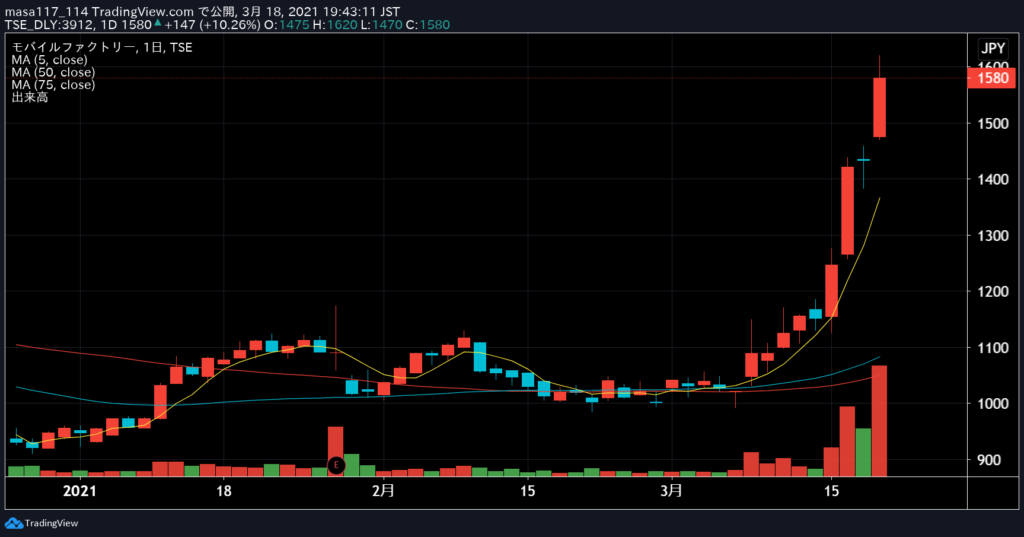
Task: Click the 1300 price axis label
Action: coord(993,235)
